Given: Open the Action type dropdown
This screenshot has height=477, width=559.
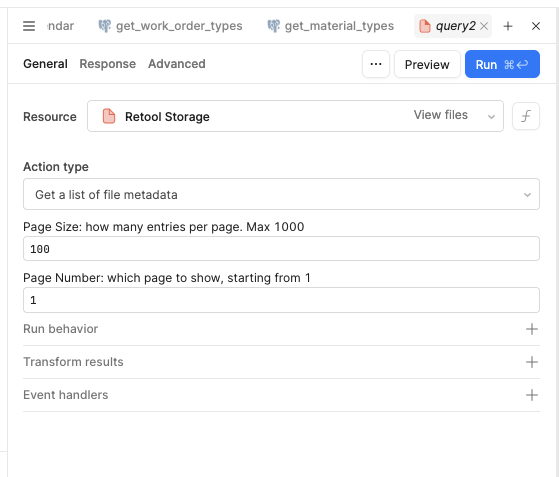Looking at the screenshot, I should [281, 194].
